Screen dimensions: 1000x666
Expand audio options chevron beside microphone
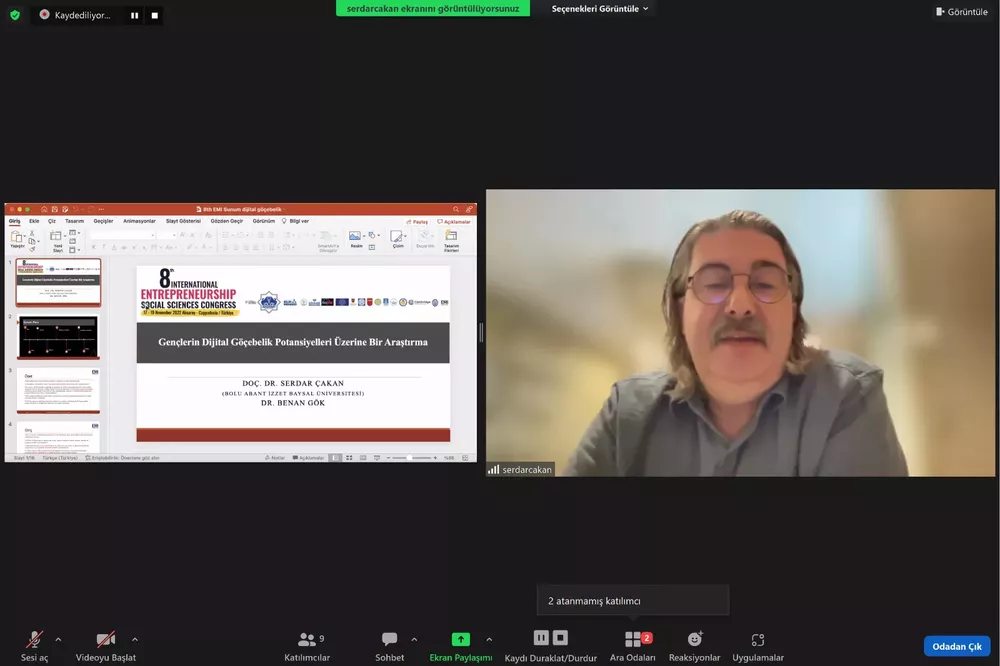pyautogui.click(x=58, y=639)
